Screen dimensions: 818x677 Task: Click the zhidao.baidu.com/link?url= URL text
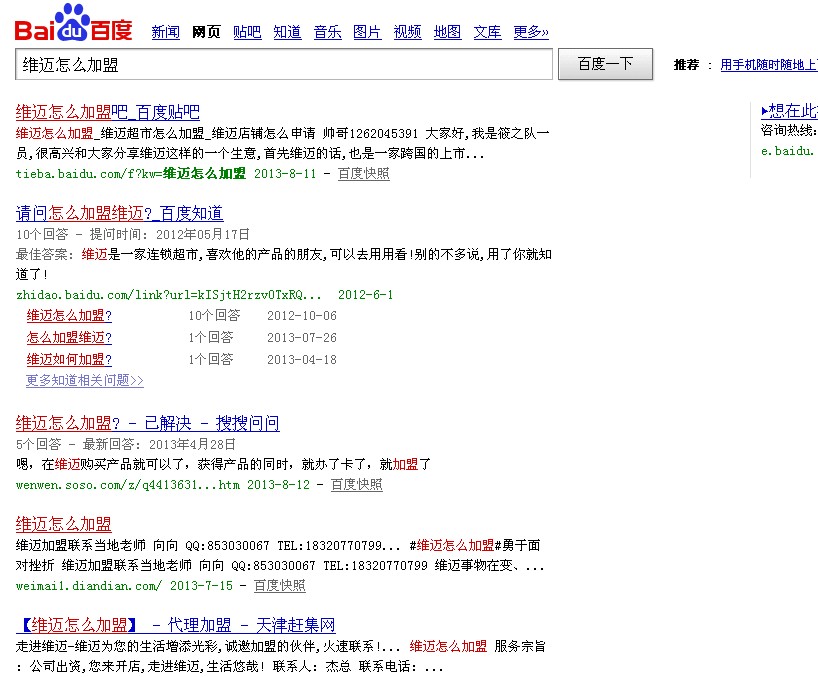click(x=169, y=295)
